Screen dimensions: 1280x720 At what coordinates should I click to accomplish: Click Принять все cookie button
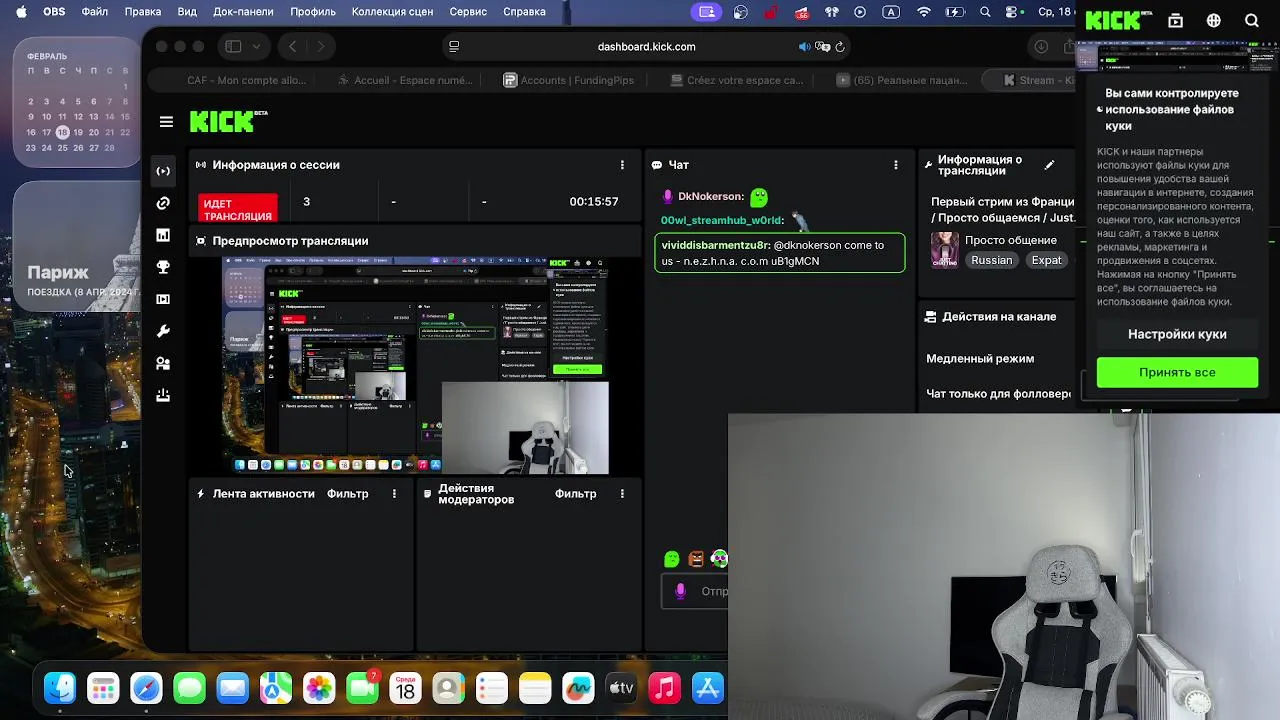click(1177, 372)
